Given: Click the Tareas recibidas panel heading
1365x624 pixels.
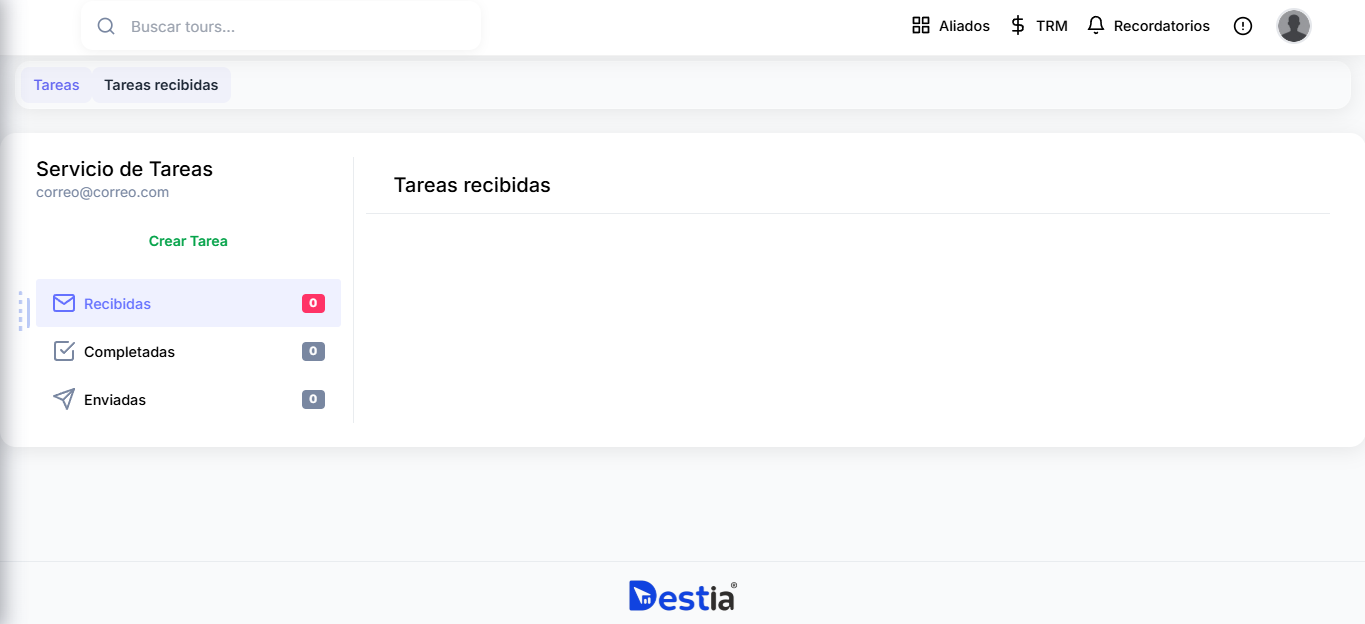Looking at the screenshot, I should [x=472, y=185].
